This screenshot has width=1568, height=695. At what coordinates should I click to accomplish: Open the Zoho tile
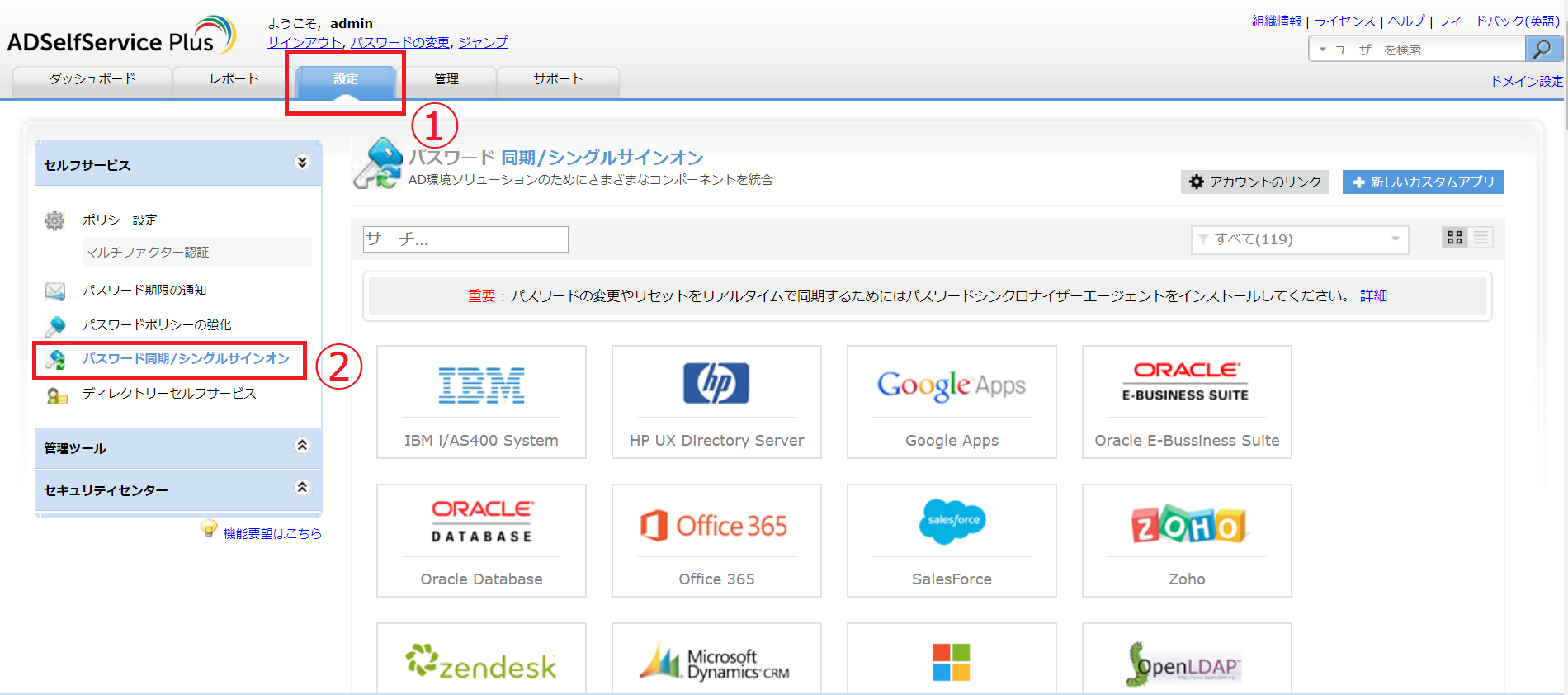tap(1187, 541)
